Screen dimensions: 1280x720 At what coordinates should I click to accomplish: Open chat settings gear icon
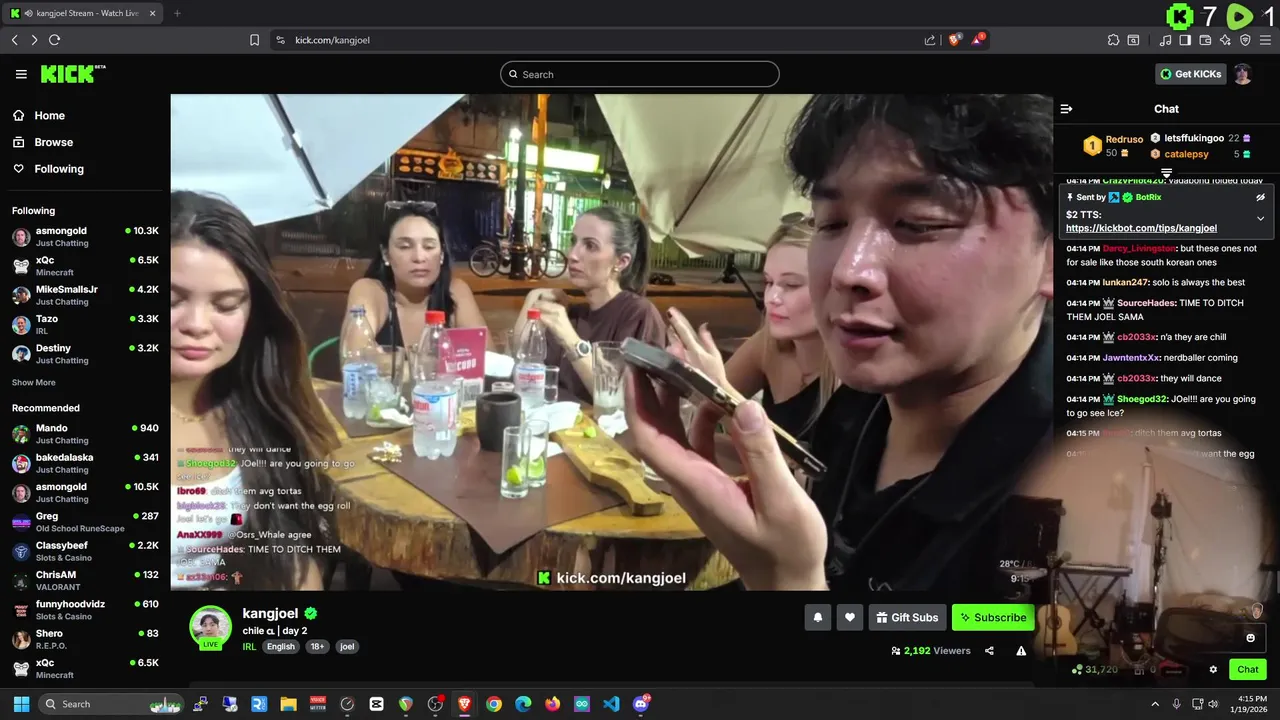point(1213,670)
